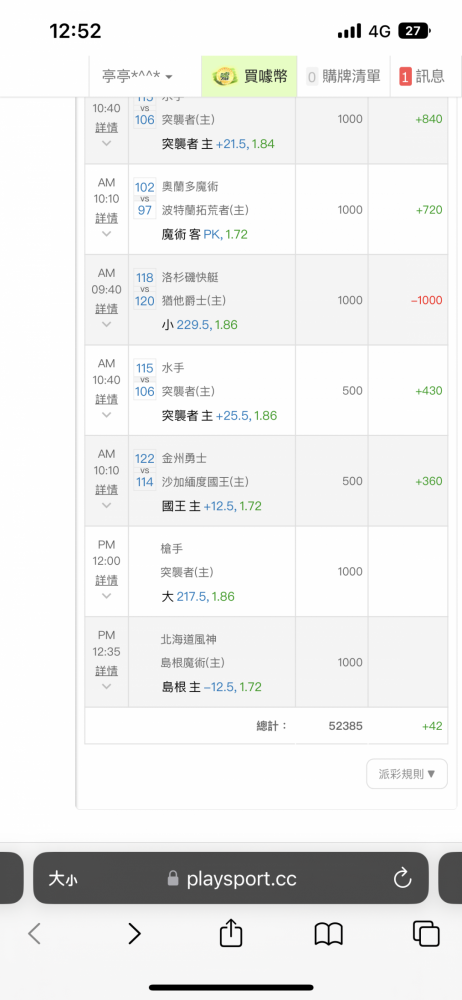Image resolution: width=462 pixels, height=1000 pixels.
Task: Expand chevron for 金州勇士 game row
Action: pyautogui.click(x=107, y=505)
